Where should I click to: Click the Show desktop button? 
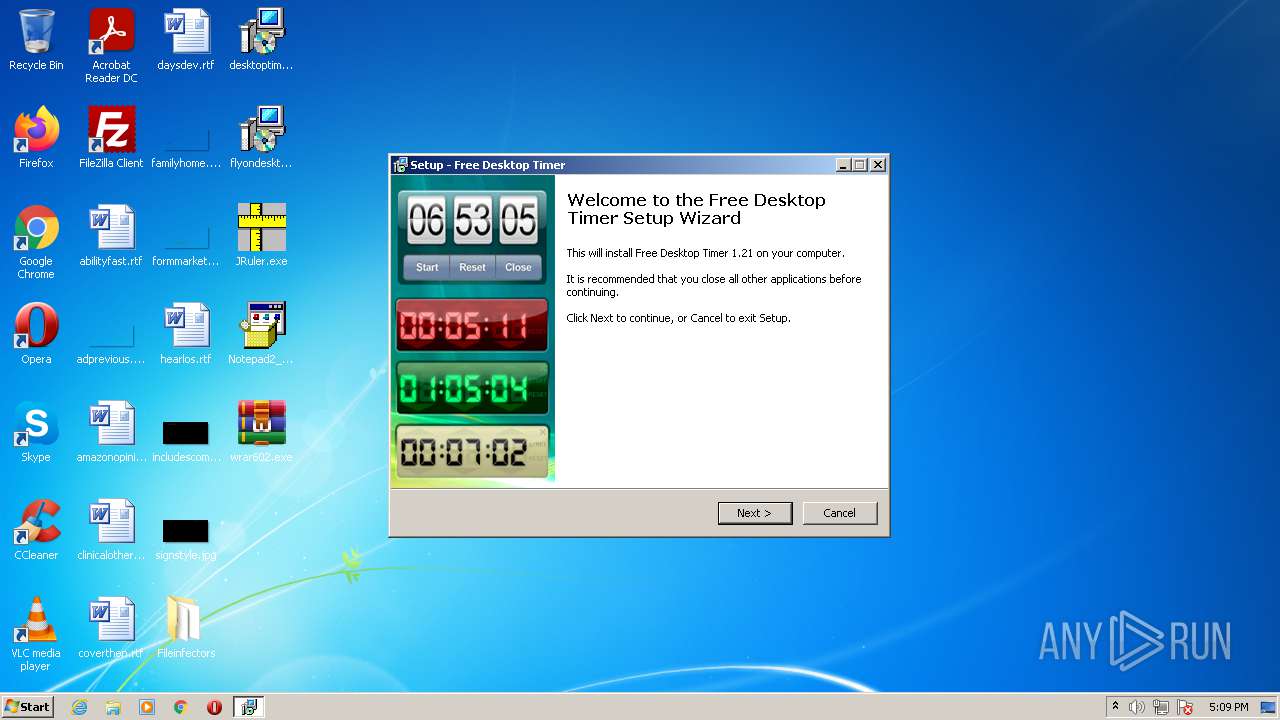click(1269, 707)
